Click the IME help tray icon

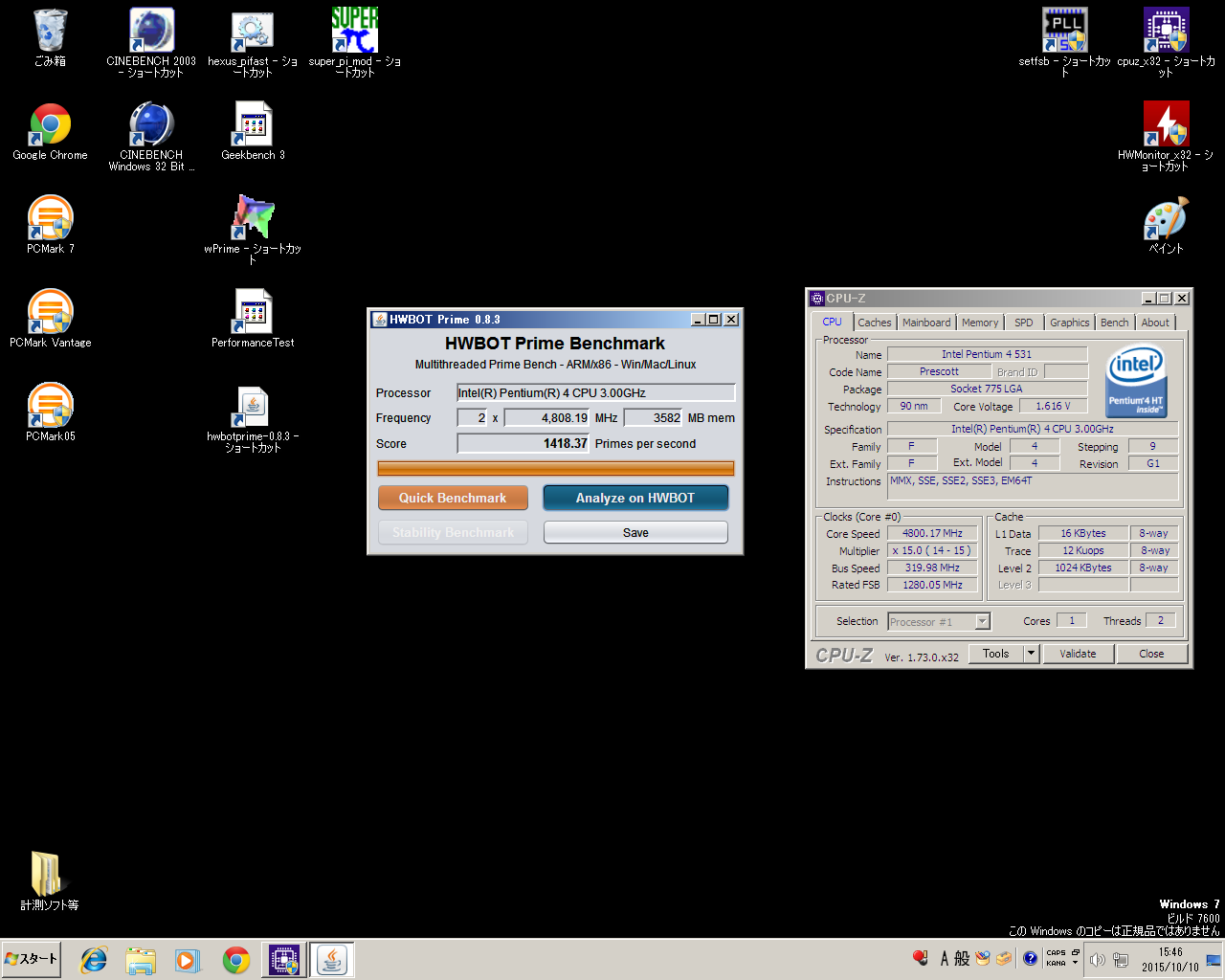1030,958
